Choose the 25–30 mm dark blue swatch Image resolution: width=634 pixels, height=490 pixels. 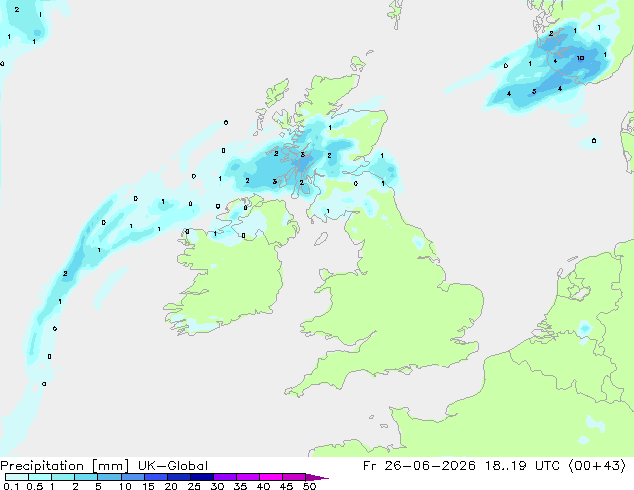point(201,477)
